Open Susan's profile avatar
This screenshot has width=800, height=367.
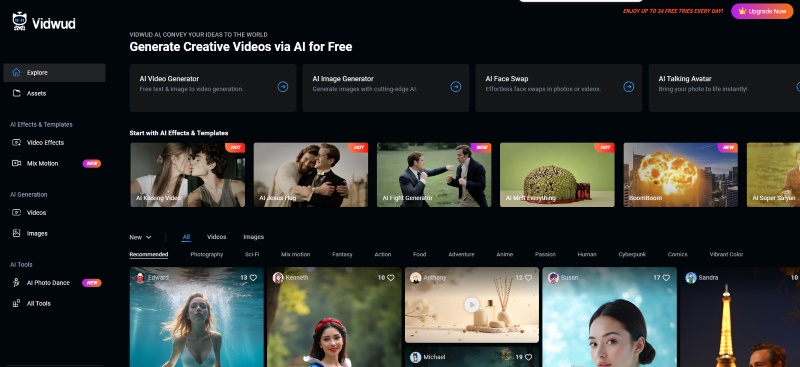tap(553, 278)
